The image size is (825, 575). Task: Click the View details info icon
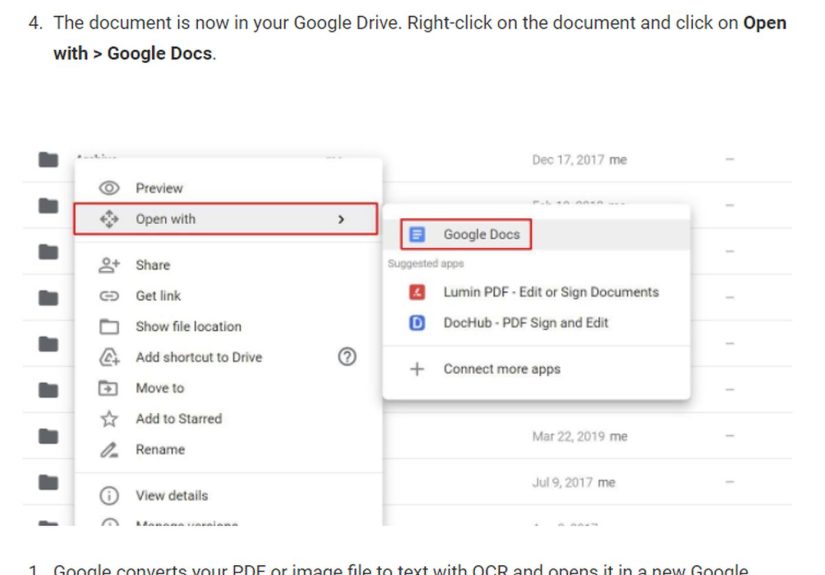pos(109,496)
